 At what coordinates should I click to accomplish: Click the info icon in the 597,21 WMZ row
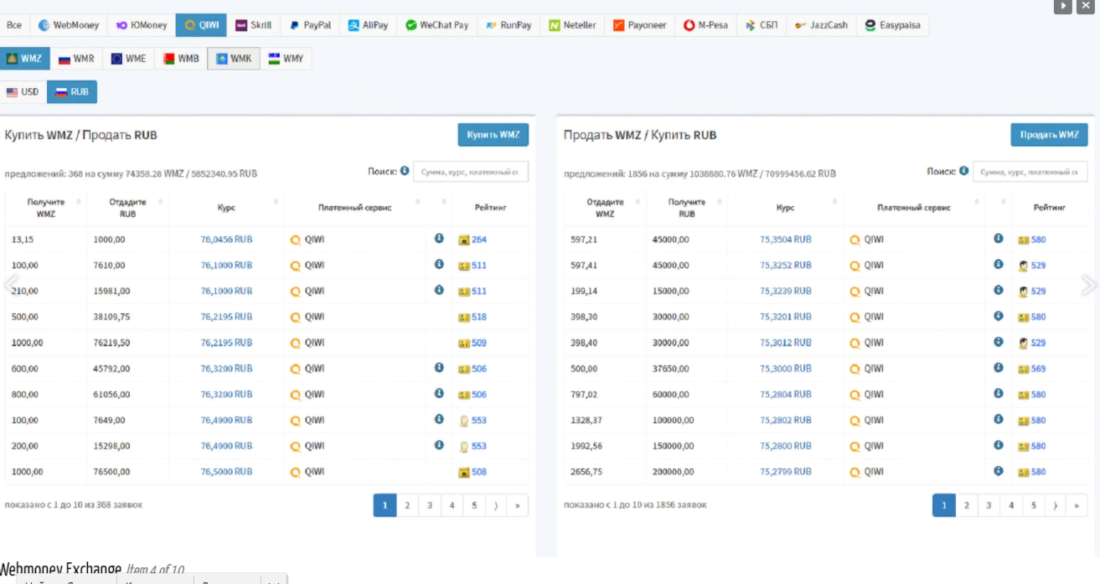click(998, 239)
